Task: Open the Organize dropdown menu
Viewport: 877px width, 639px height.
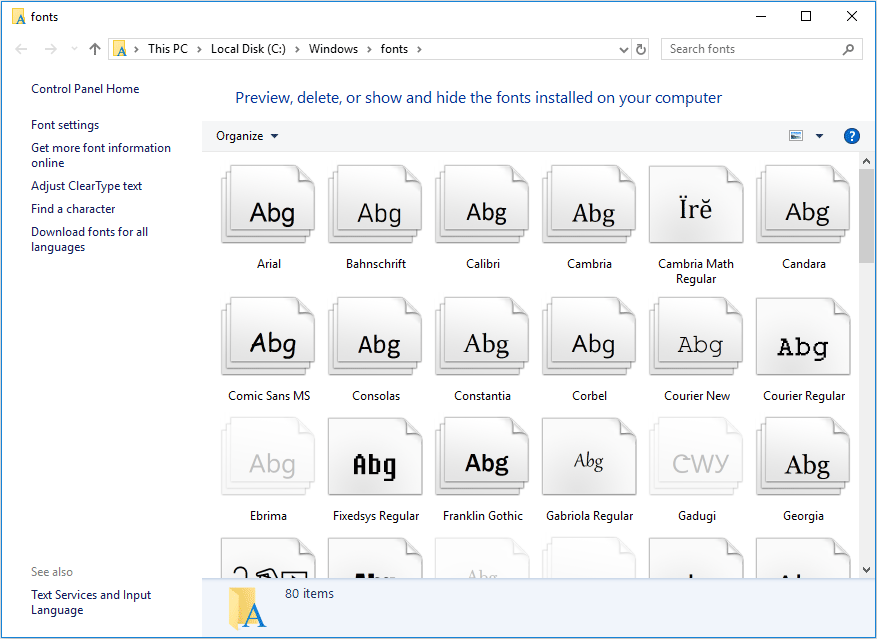Action: 247,136
